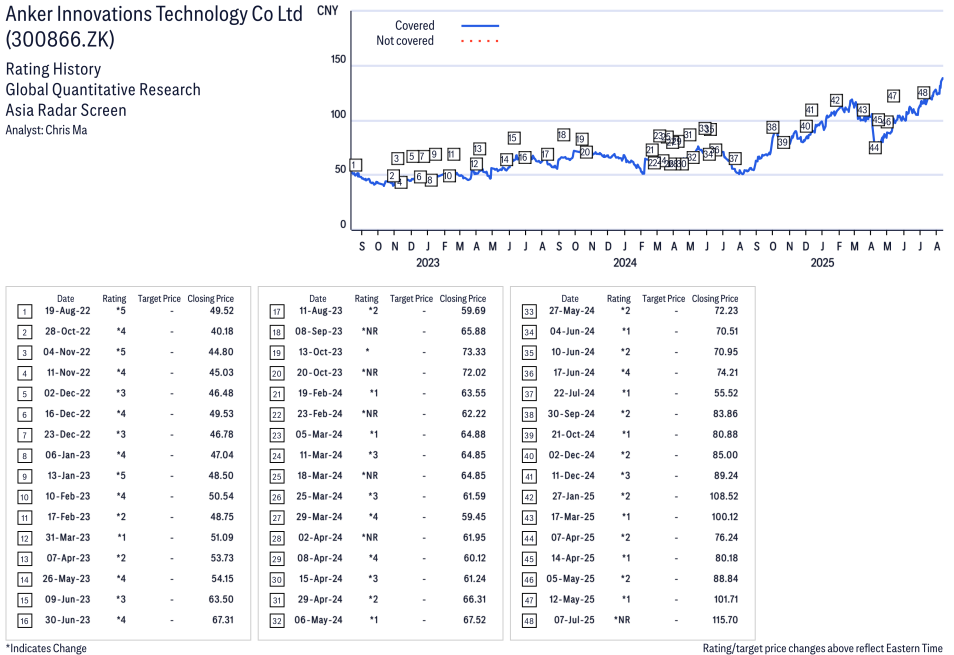Click the closing price 49.52
Viewport: 954px width, 655px height.
pyautogui.click(x=221, y=311)
